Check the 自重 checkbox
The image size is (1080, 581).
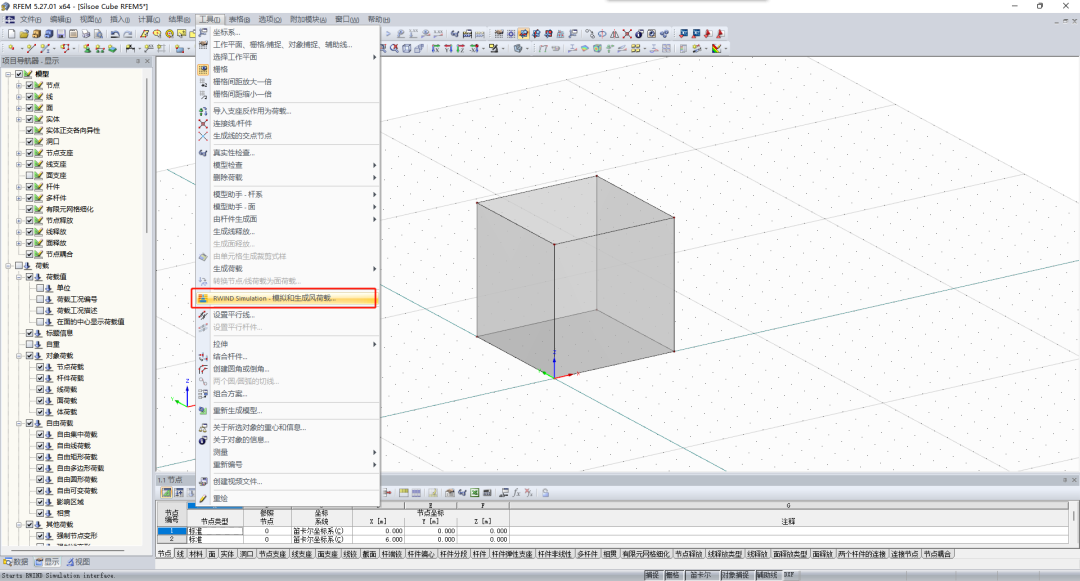(x=30, y=344)
